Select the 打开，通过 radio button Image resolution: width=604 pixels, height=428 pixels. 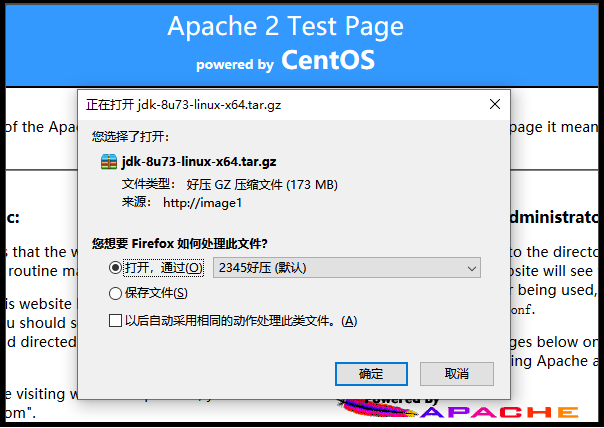(115, 267)
